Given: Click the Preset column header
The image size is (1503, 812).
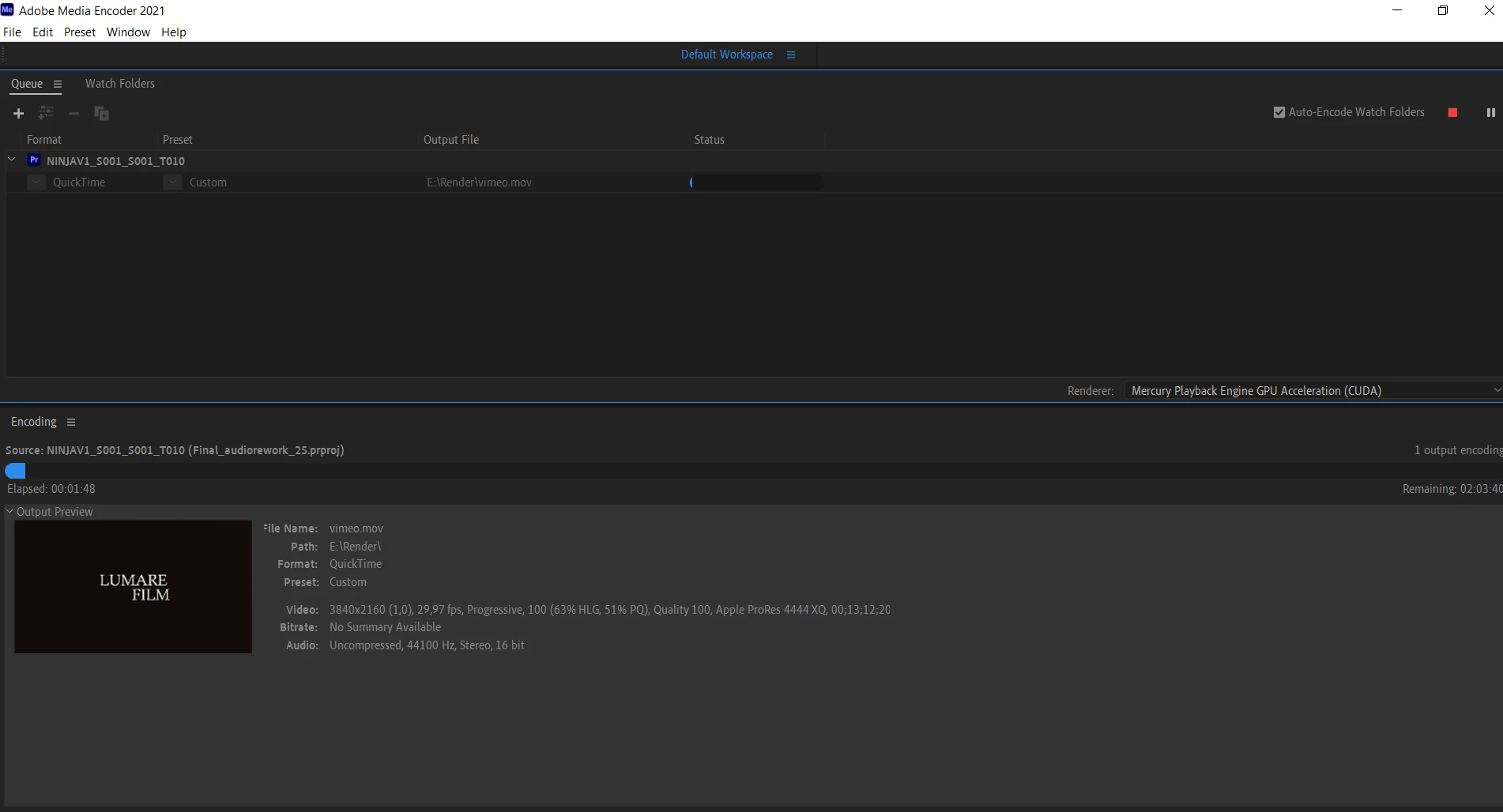Looking at the screenshot, I should (178, 140).
